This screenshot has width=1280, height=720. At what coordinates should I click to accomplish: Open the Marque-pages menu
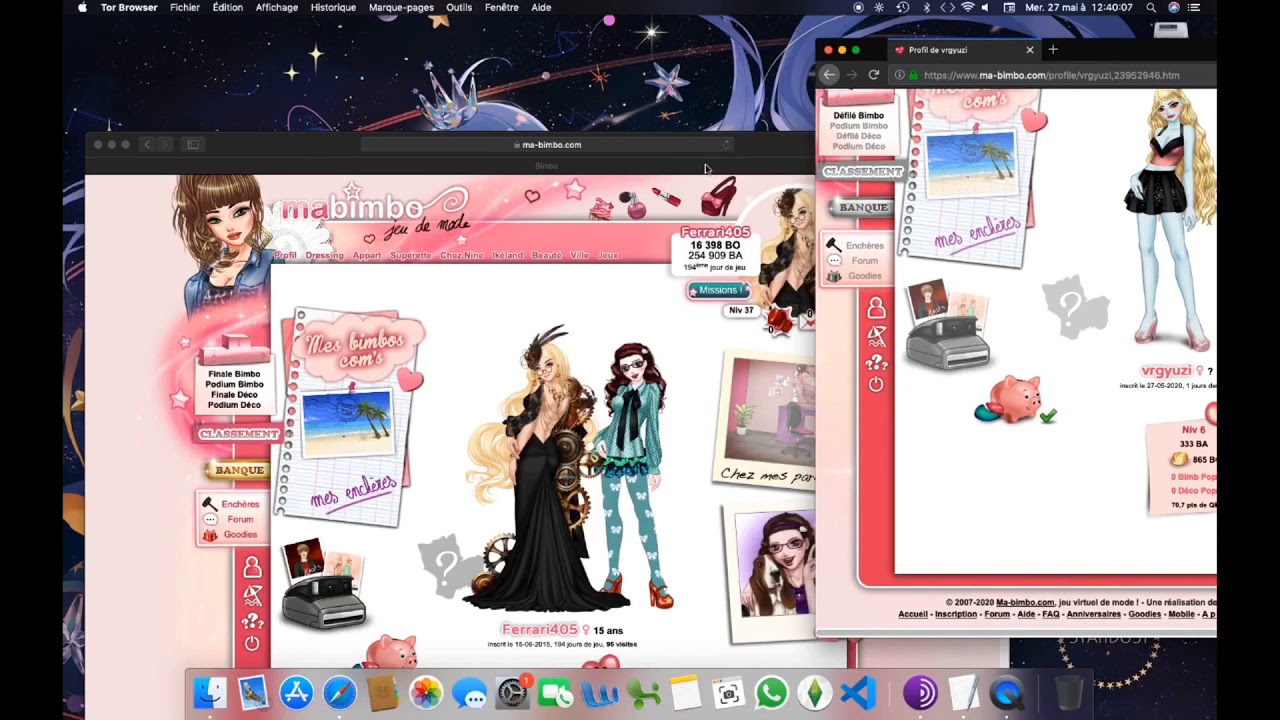pyautogui.click(x=401, y=7)
